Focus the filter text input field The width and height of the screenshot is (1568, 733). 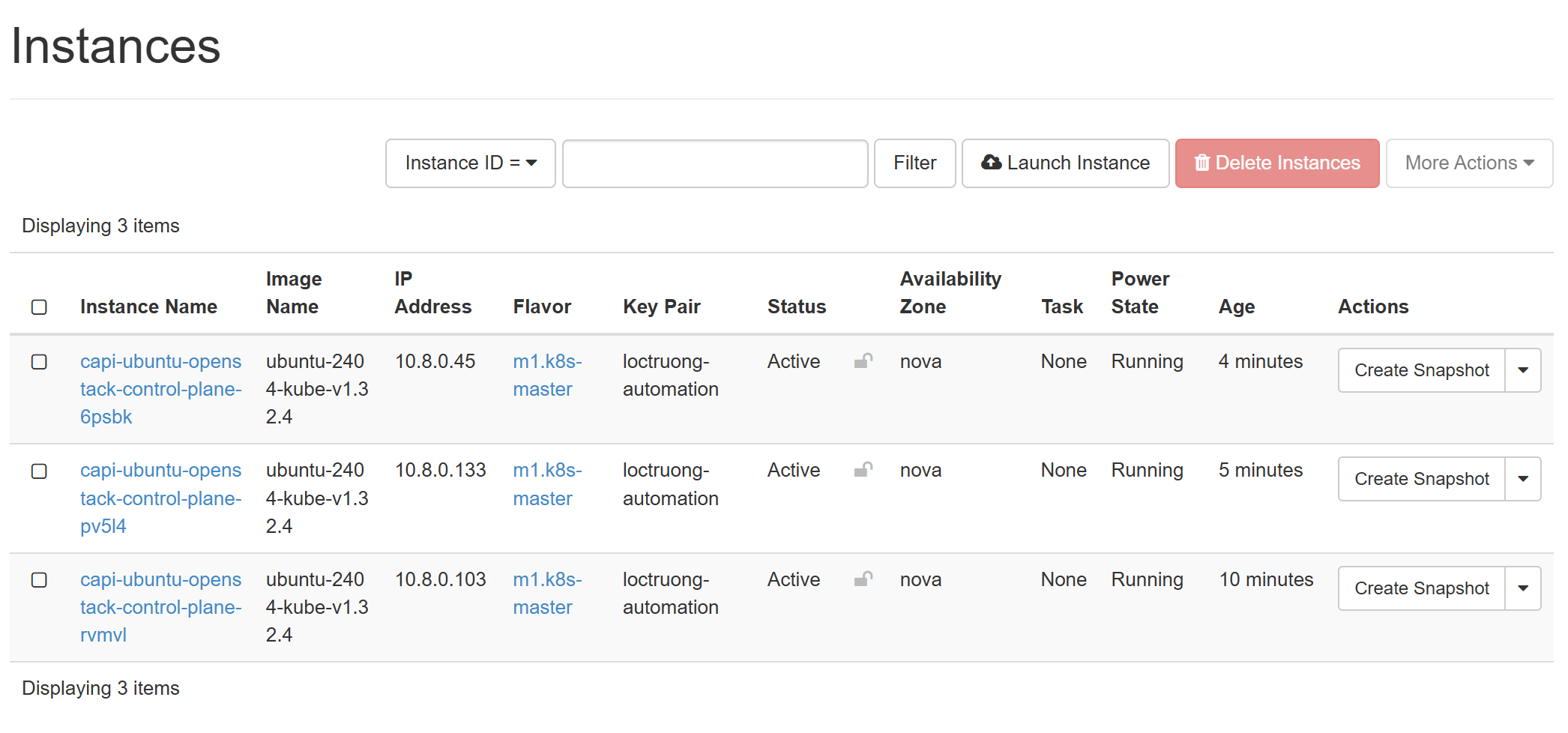[715, 163]
